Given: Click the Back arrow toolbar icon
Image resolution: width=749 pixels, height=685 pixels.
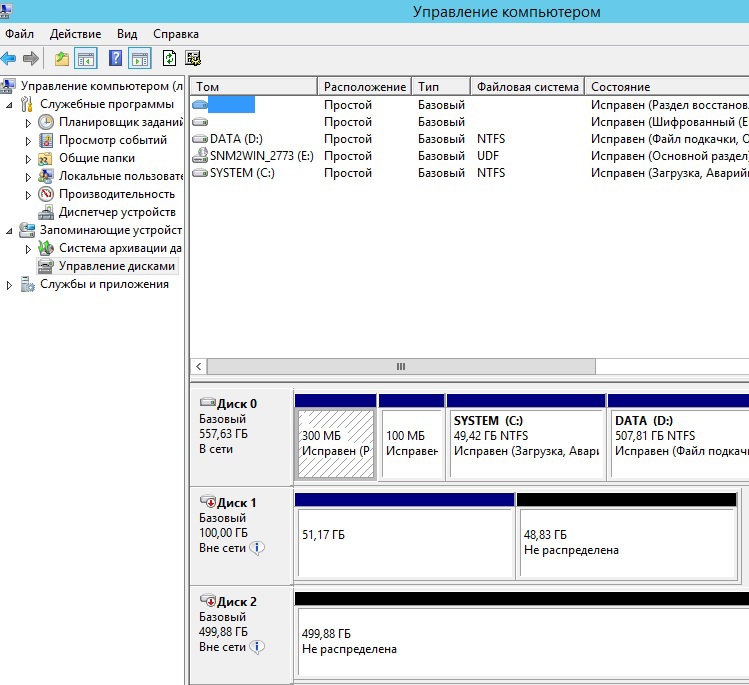Looking at the screenshot, I should tap(8, 59).
